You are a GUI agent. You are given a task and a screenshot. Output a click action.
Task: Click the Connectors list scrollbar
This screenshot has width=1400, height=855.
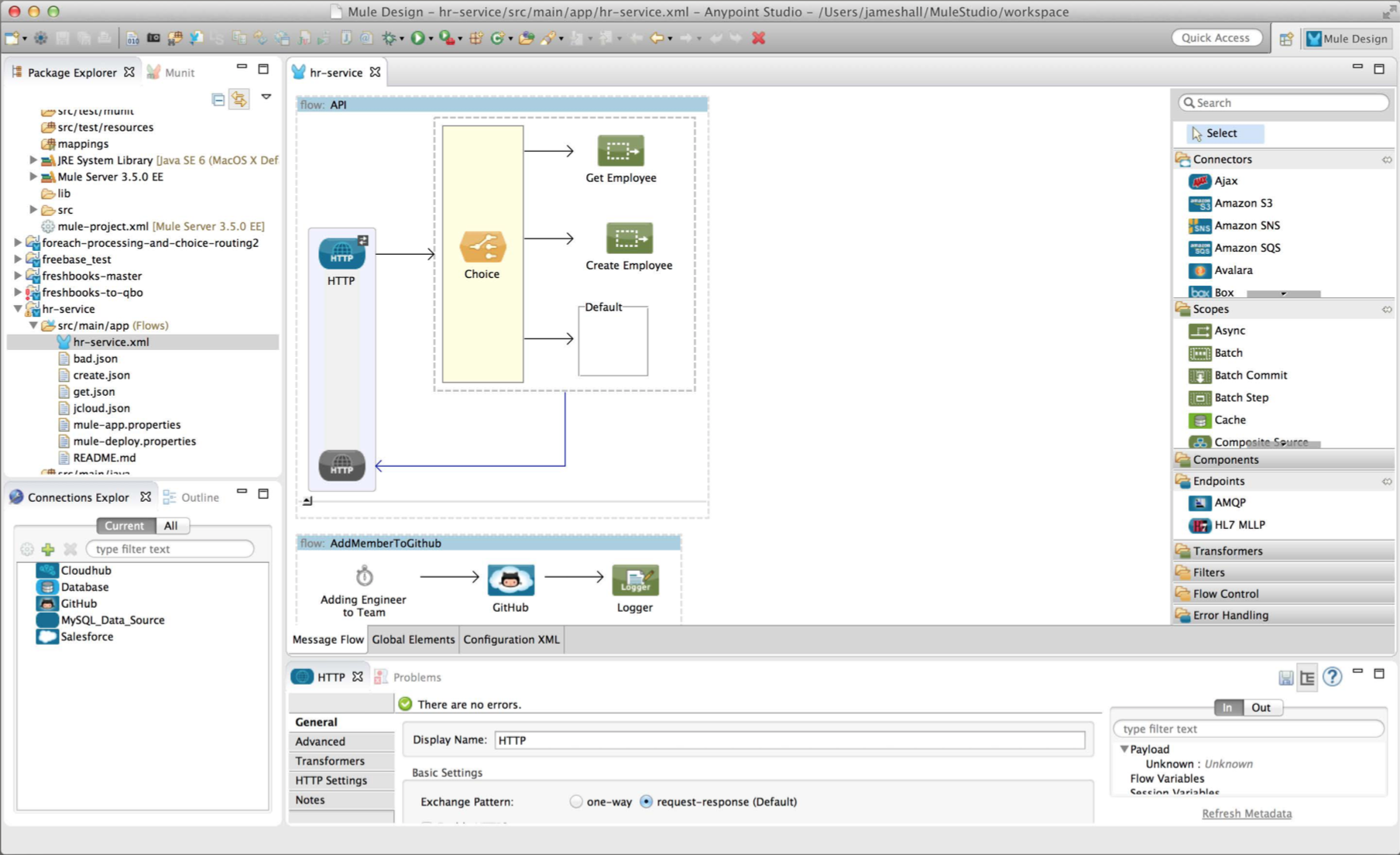[1283, 294]
